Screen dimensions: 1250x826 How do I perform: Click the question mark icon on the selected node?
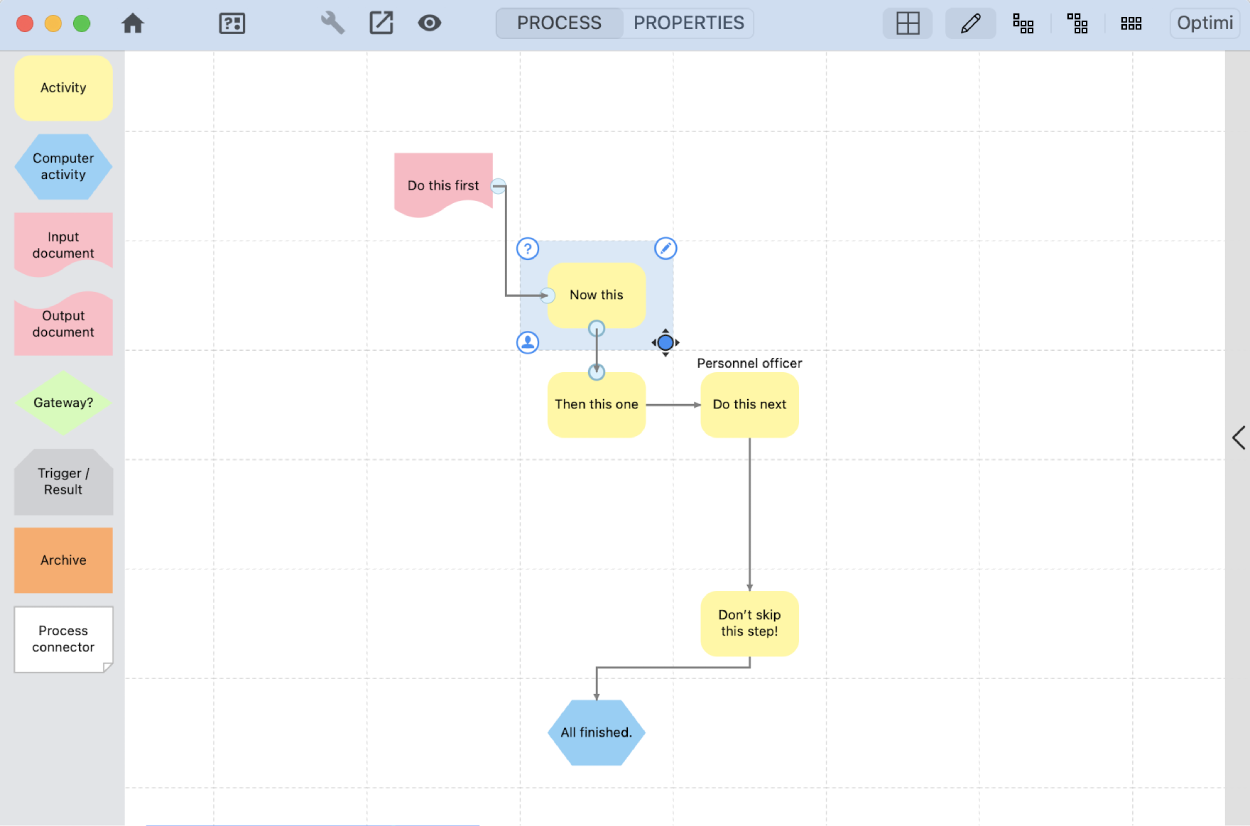pos(528,249)
